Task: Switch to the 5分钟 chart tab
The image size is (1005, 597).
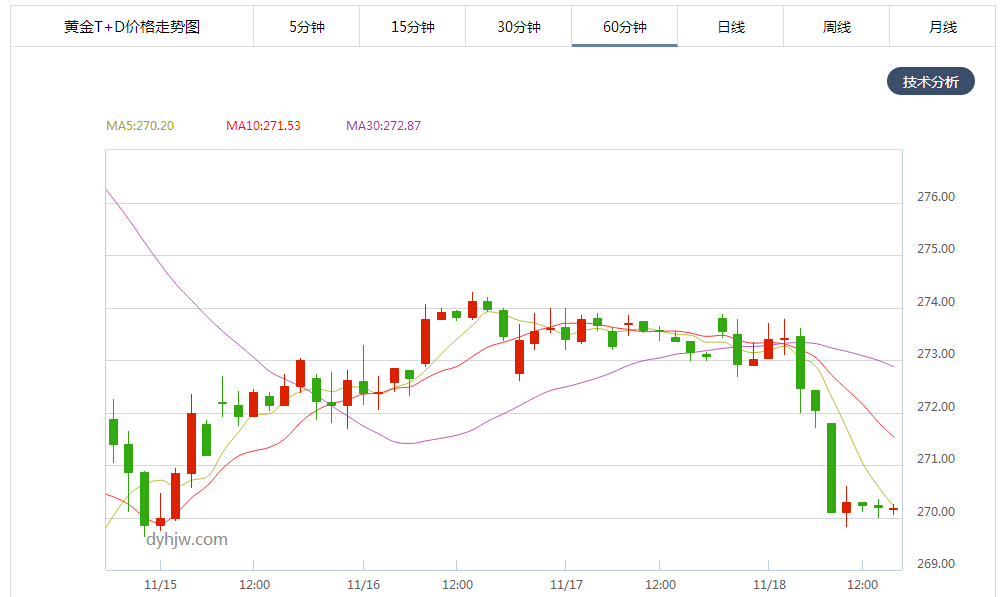Action: point(306,27)
